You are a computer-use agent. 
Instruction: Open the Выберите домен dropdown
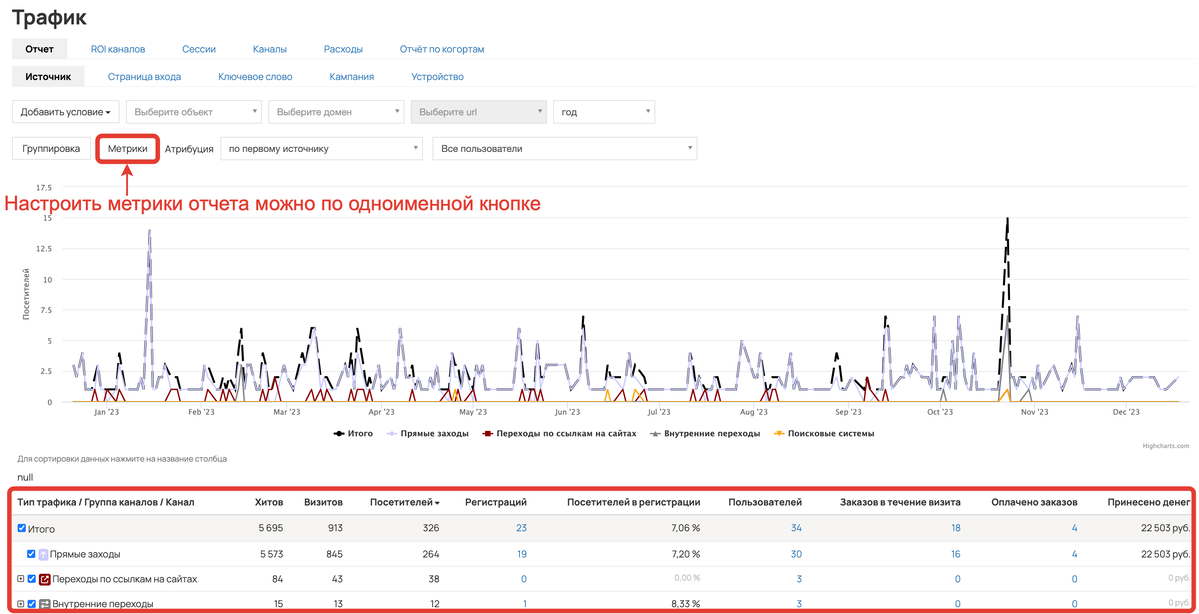[336, 112]
